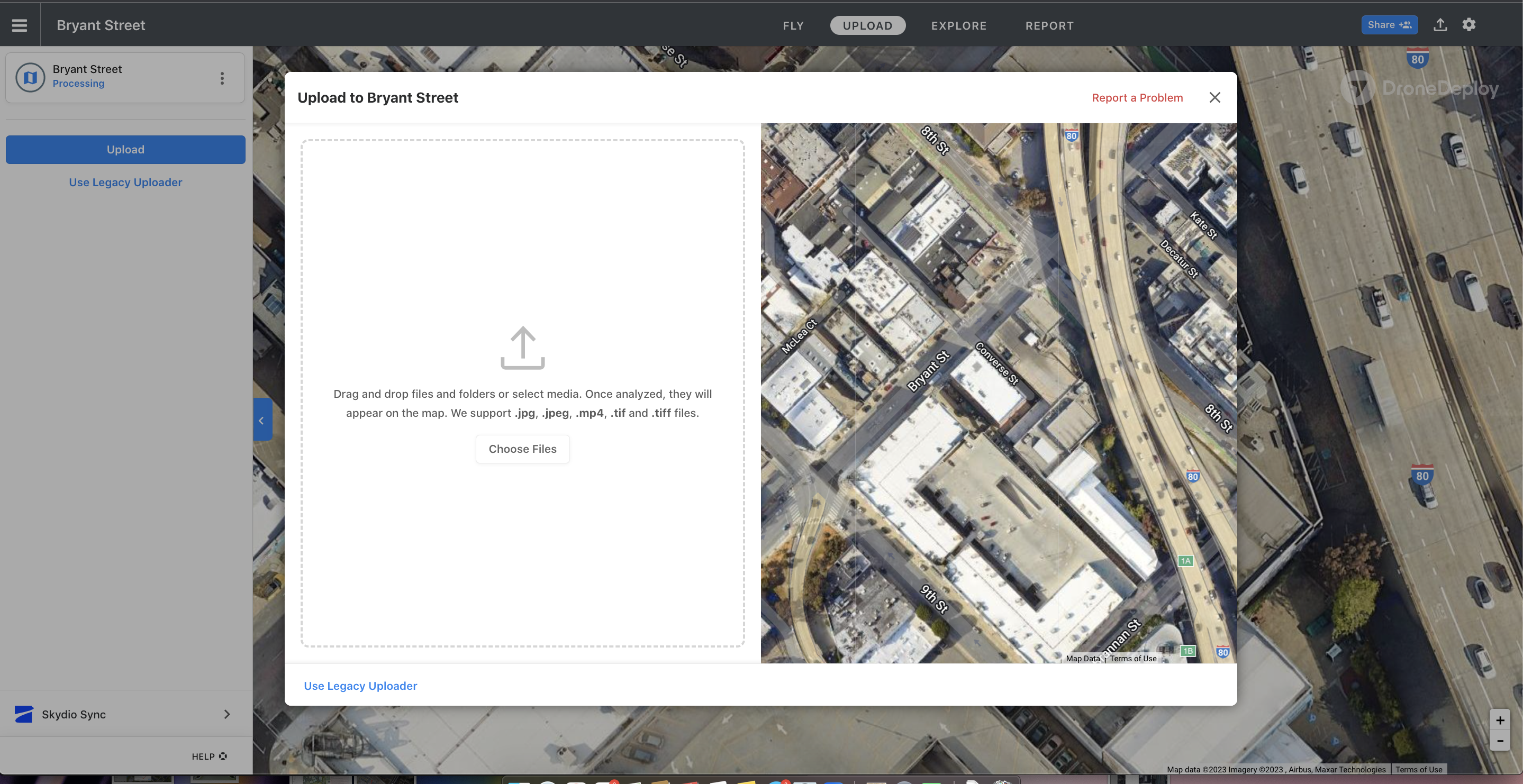Click the Decatur St label on preview map

[1179, 258]
